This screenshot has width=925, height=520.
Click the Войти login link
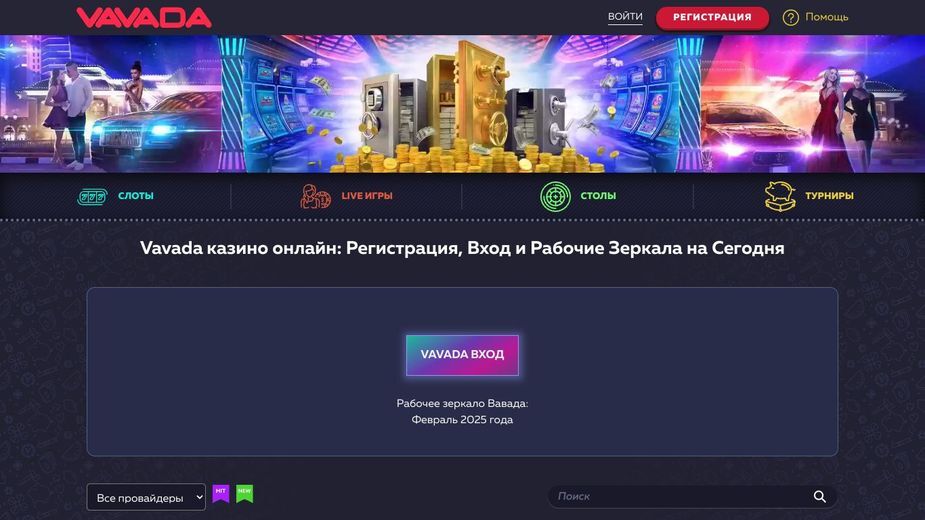click(625, 17)
